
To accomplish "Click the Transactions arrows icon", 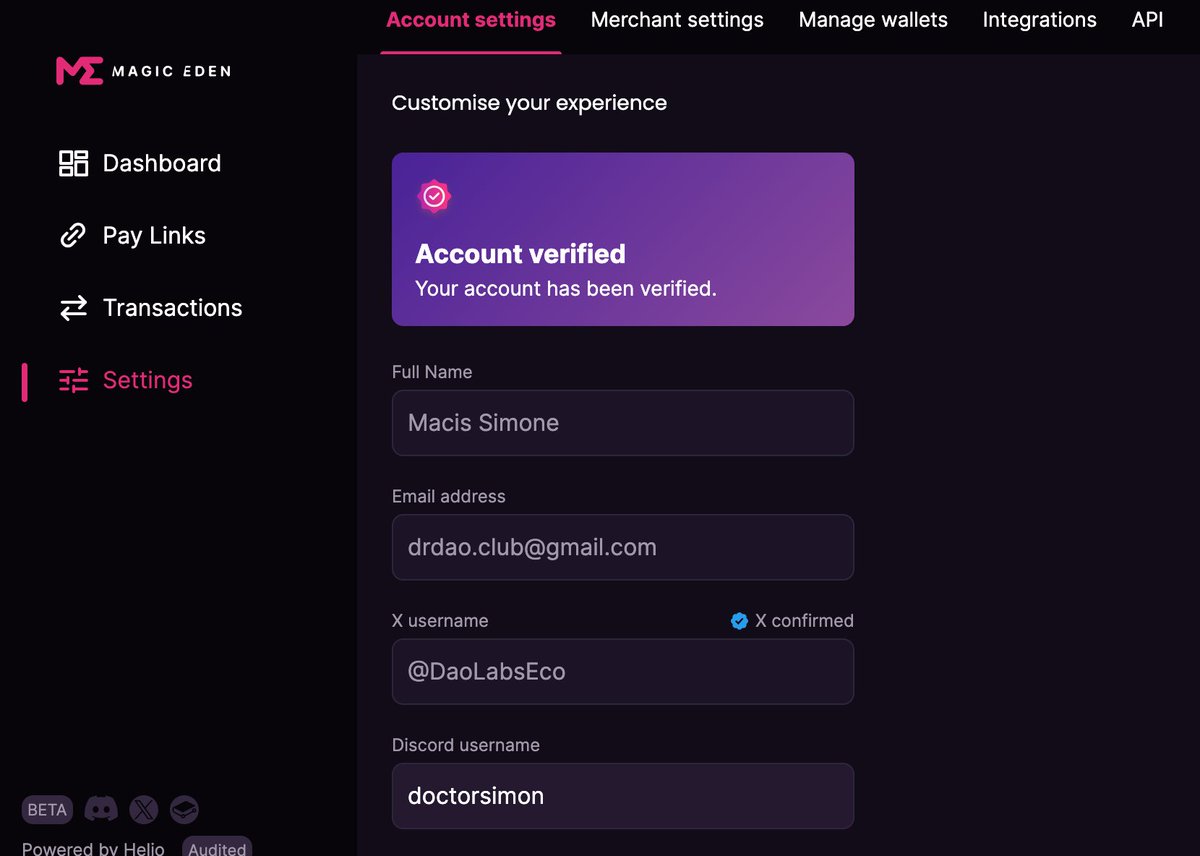I will pyautogui.click(x=74, y=308).
